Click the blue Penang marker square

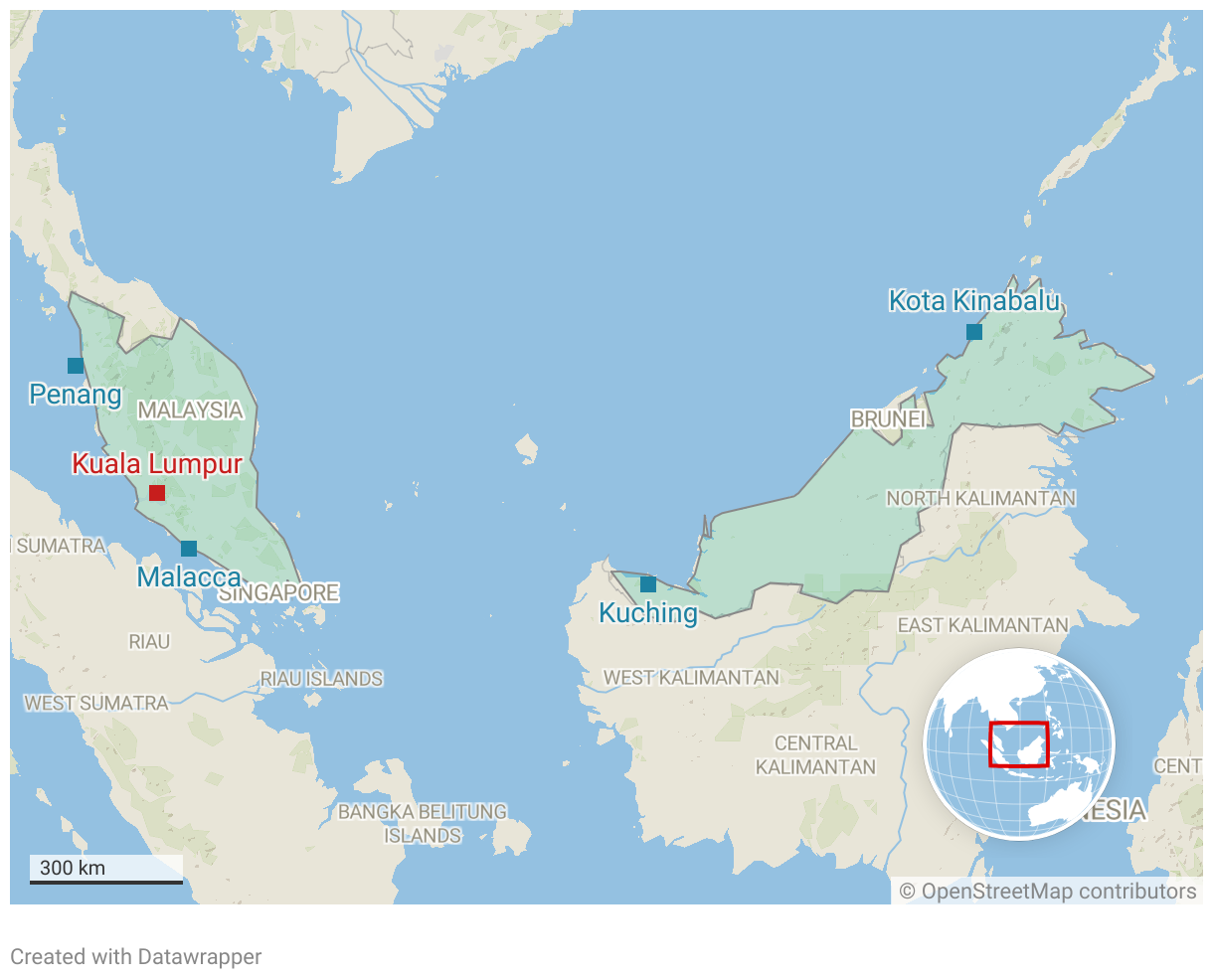pos(76,366)
